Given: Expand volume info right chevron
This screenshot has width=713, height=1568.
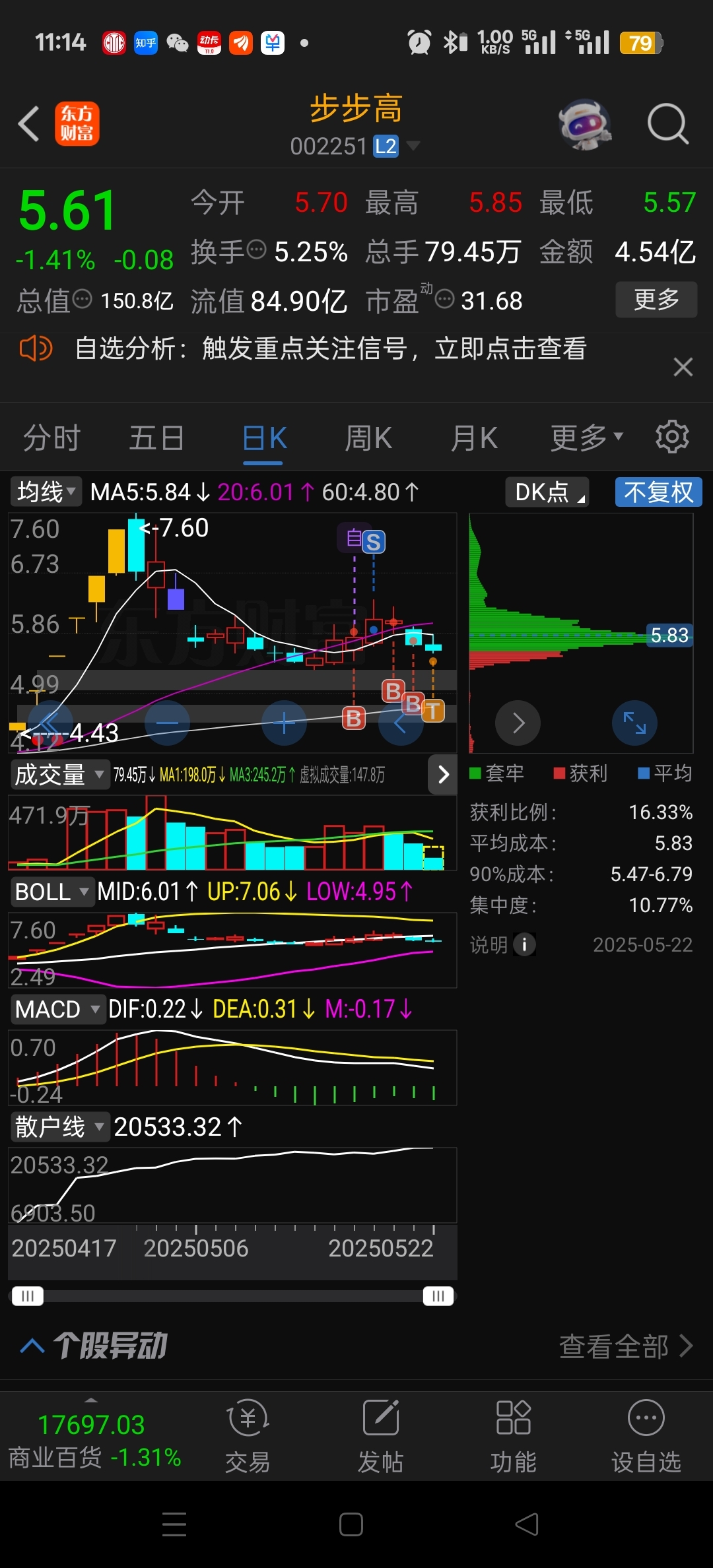Looking at the screenshot, I should click(x=443, y=774).
